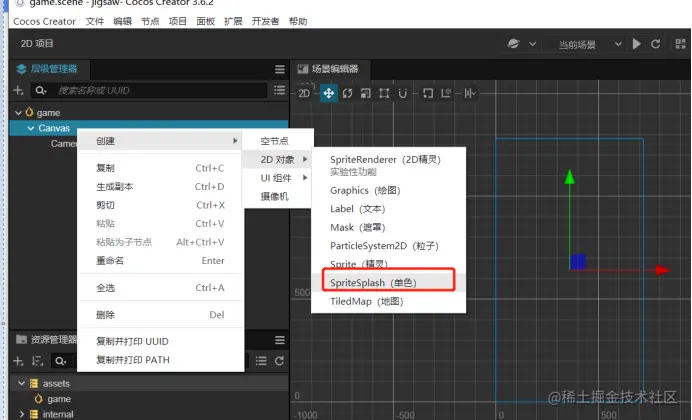The image size is (692, 420).
Task: Select the Canvas node
Action: (54, 128)
